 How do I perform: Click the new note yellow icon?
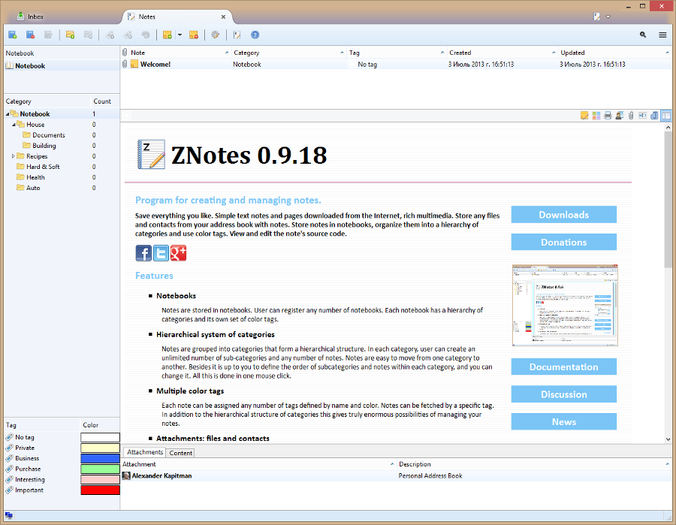(167, 35)
